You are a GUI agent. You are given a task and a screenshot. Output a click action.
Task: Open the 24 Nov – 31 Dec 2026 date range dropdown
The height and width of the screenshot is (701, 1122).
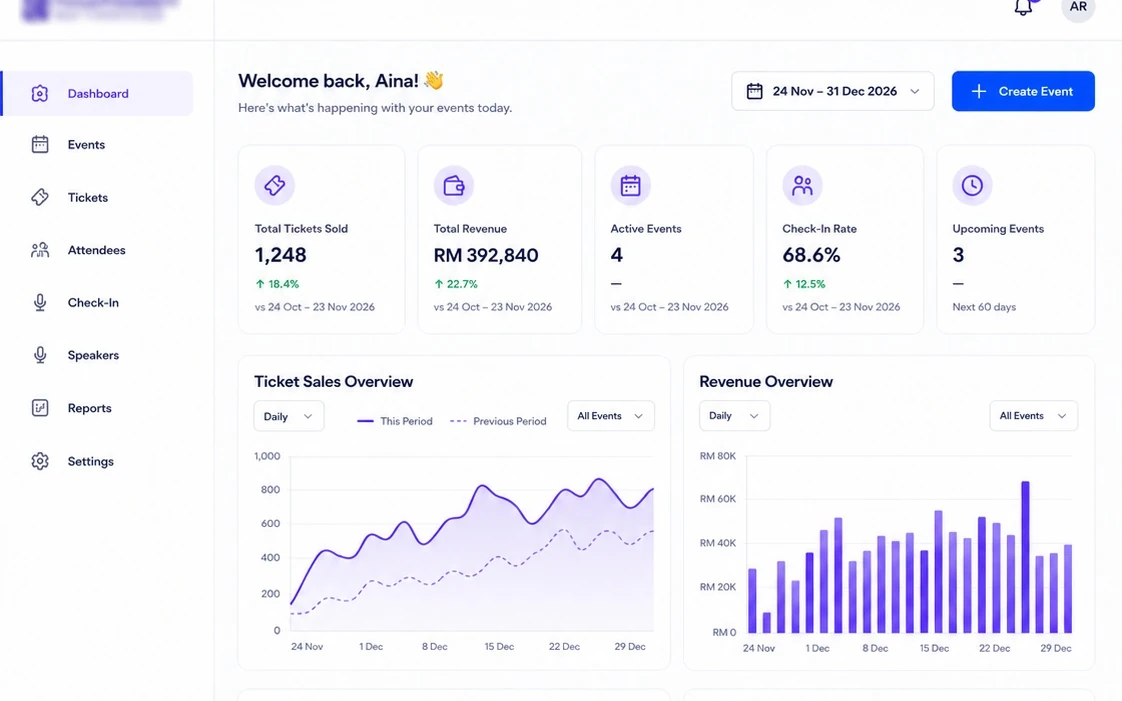pos(832,91)
